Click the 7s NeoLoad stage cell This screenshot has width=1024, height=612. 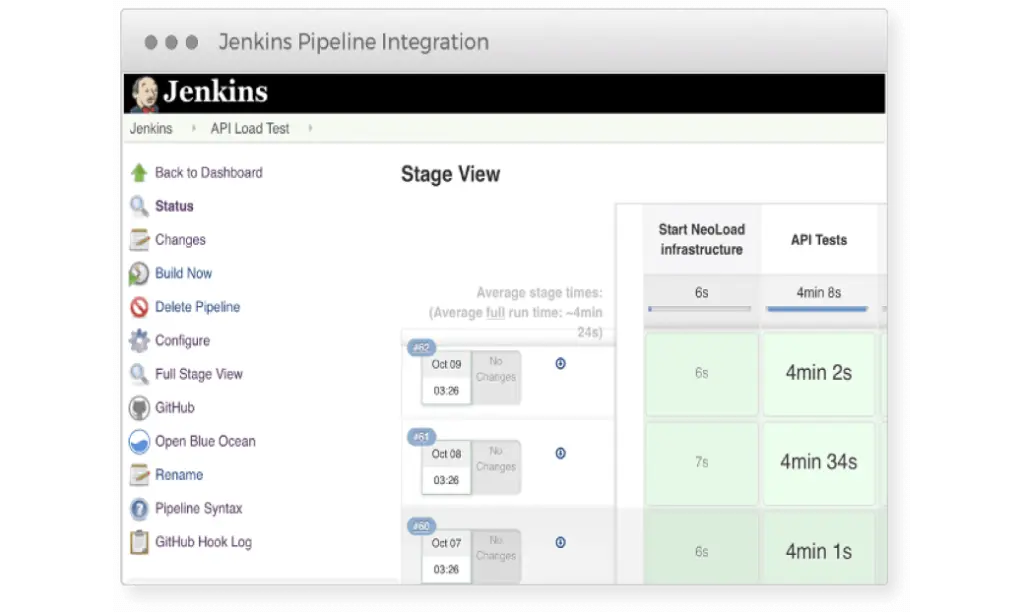[x=701, y=463]
